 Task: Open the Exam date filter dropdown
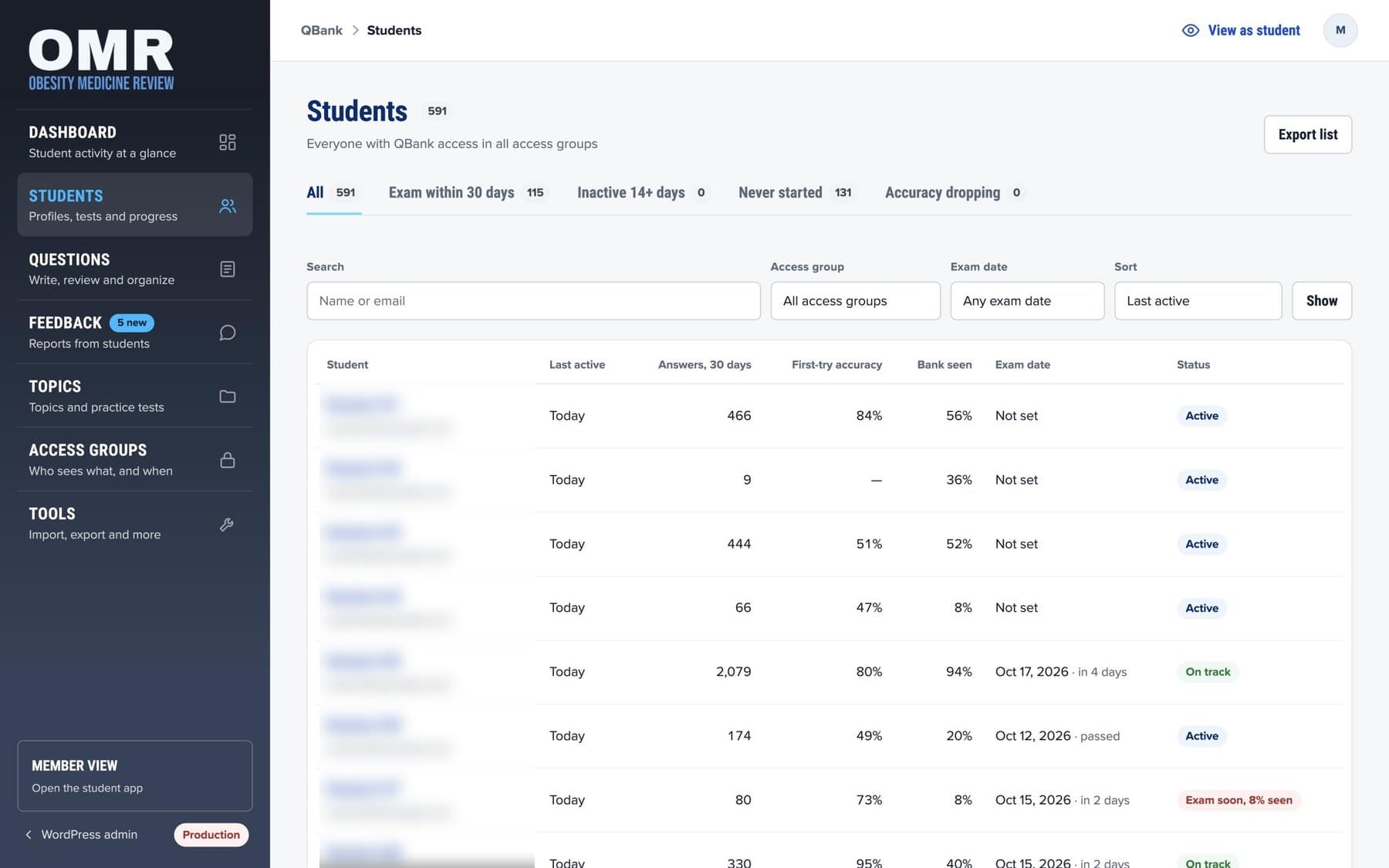[x=1027, y=301]
